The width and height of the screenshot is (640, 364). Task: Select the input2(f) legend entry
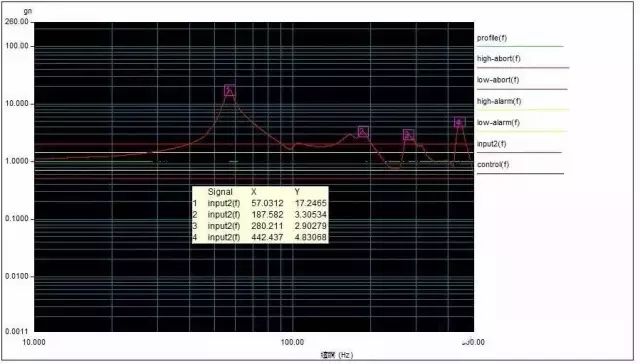click(x=491, y=144)
